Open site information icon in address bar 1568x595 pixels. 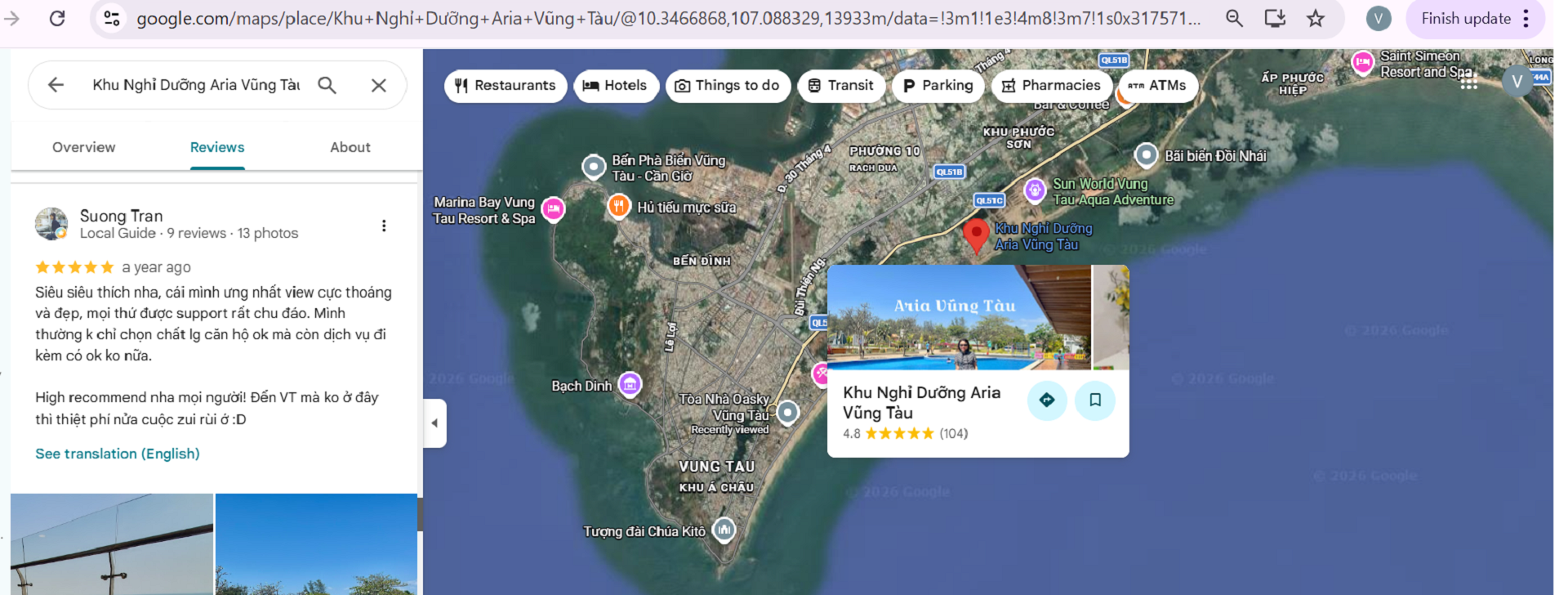pos(112,18)
